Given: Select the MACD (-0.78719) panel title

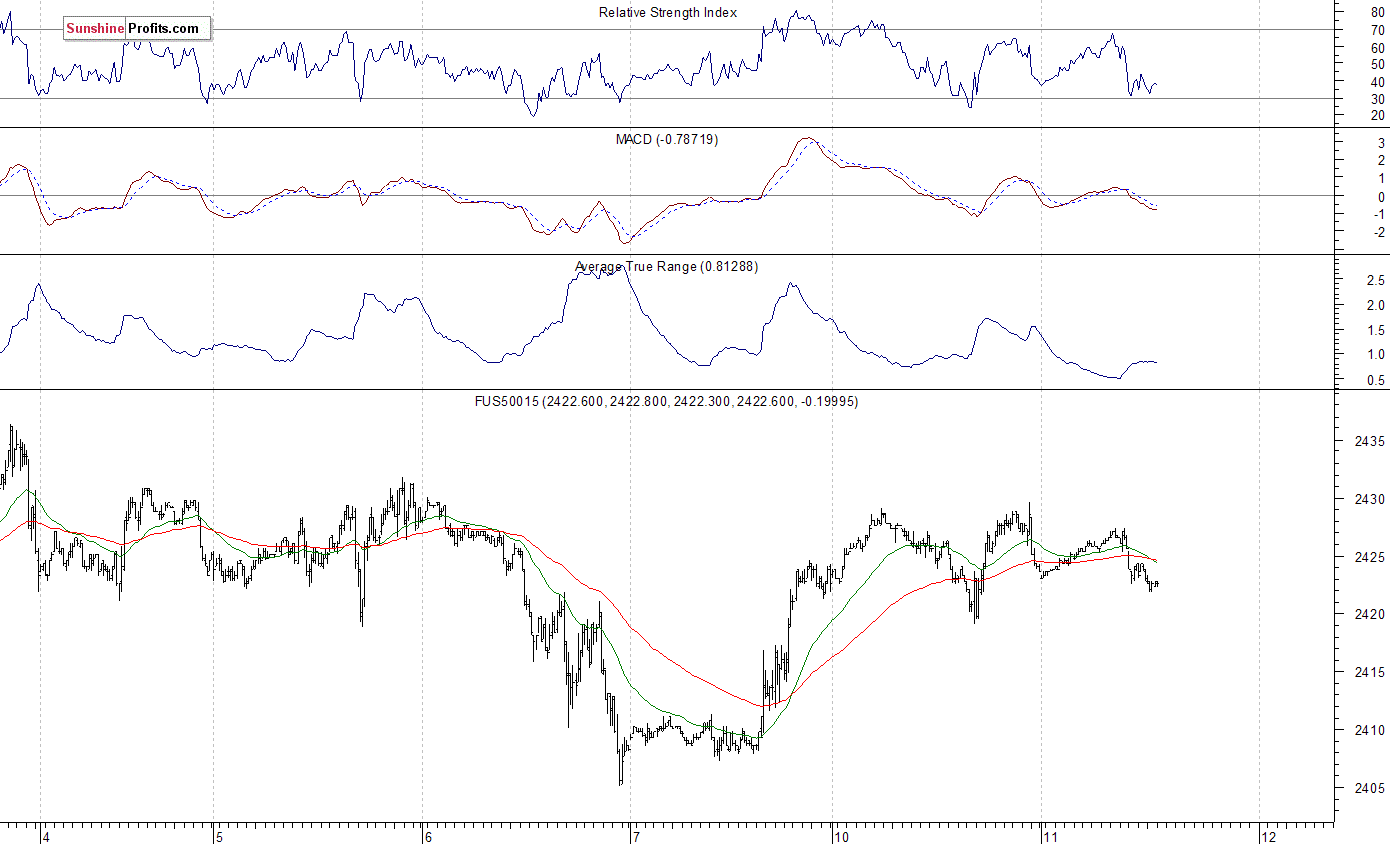Looking at the screenshot, I should pyautogui.click(x=666, y=139).
